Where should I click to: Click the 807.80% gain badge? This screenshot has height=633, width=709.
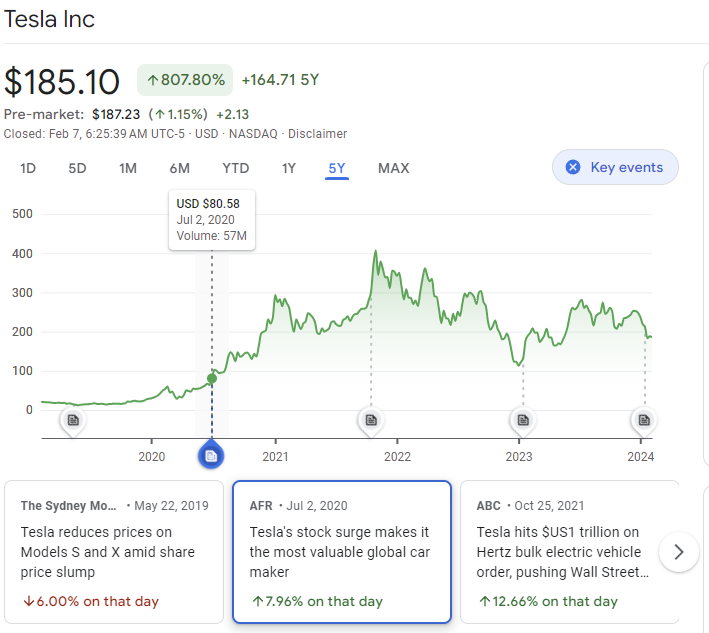coord(185,80)
